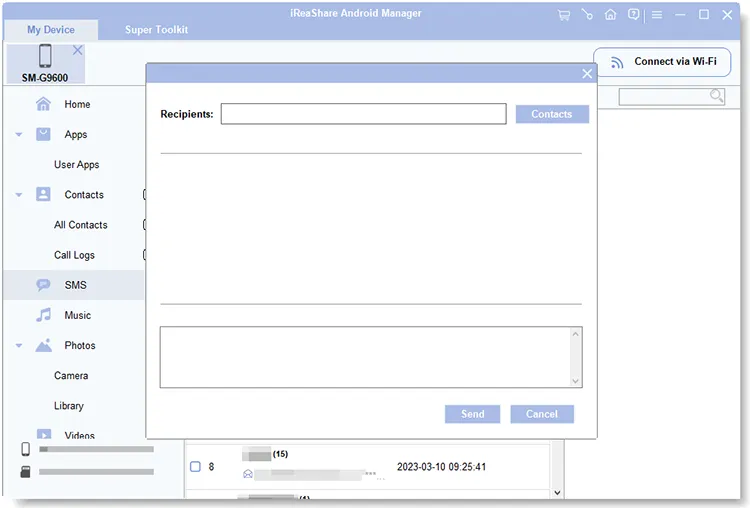Click SMS list scroll down arrow
The width and height of the screenshot is (750, 508).
pos(557,492)
